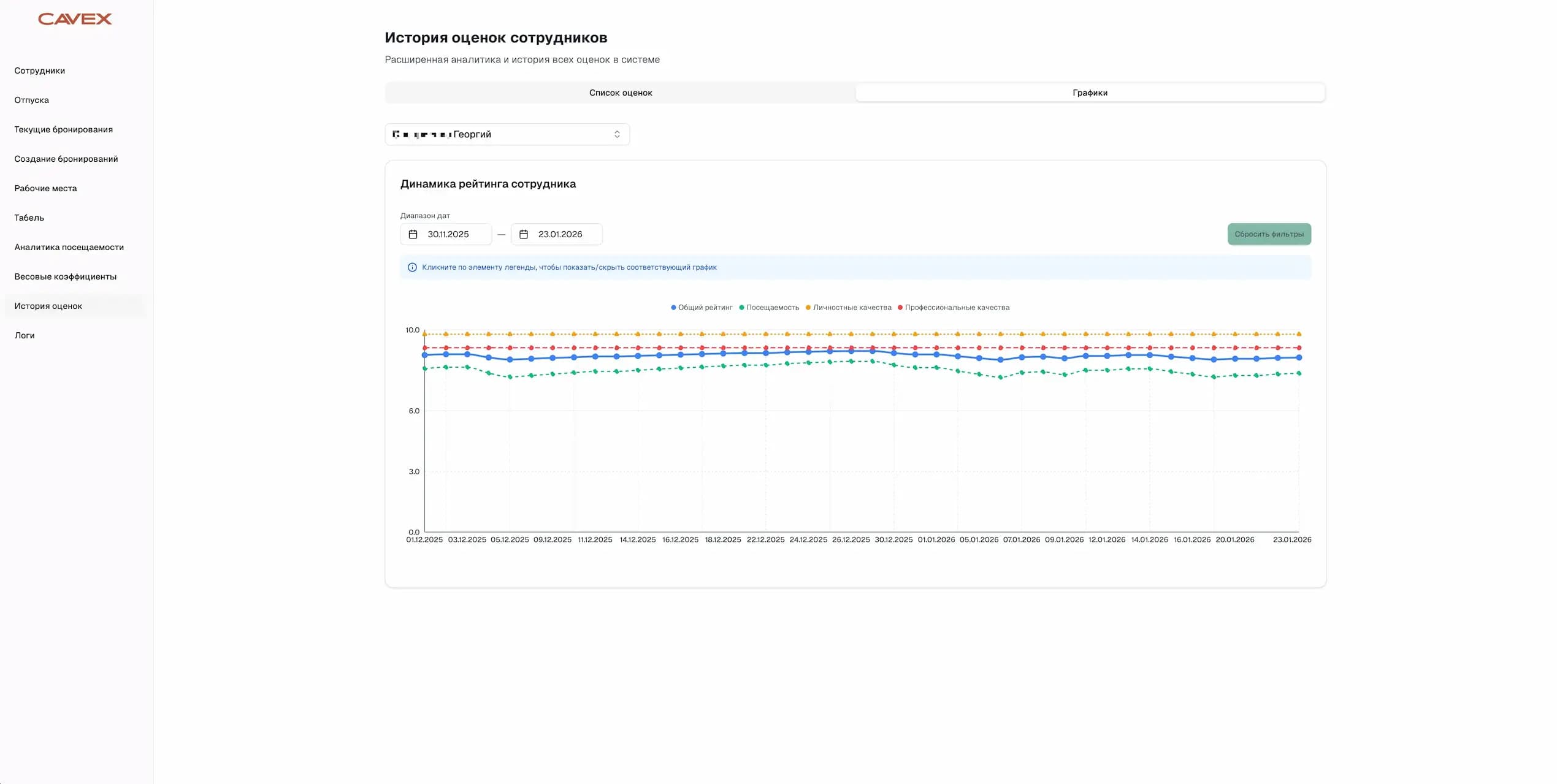
Task: Switch to the Список оценок tab
Action: click(x=621, y=93)
